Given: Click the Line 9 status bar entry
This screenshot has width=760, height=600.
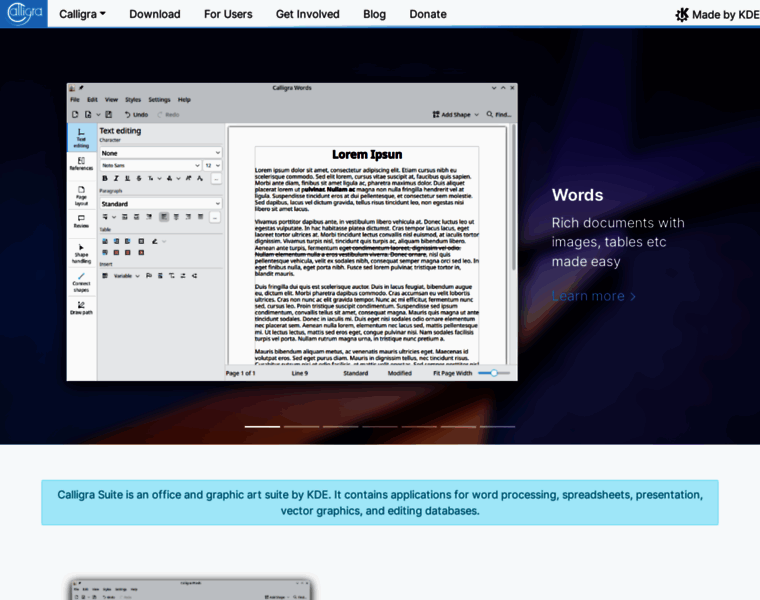Looking at the screenshot, I should [x=300, y=373].
